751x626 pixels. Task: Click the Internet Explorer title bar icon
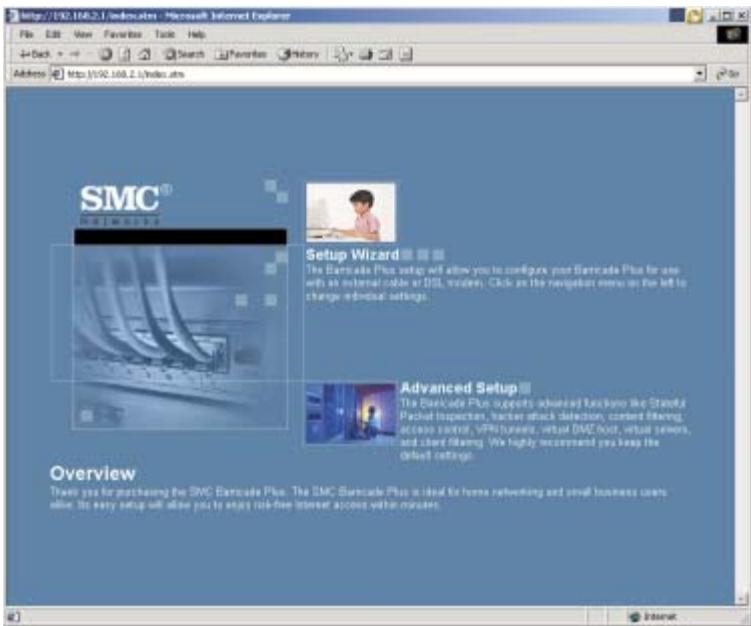[x=13, y=15]
